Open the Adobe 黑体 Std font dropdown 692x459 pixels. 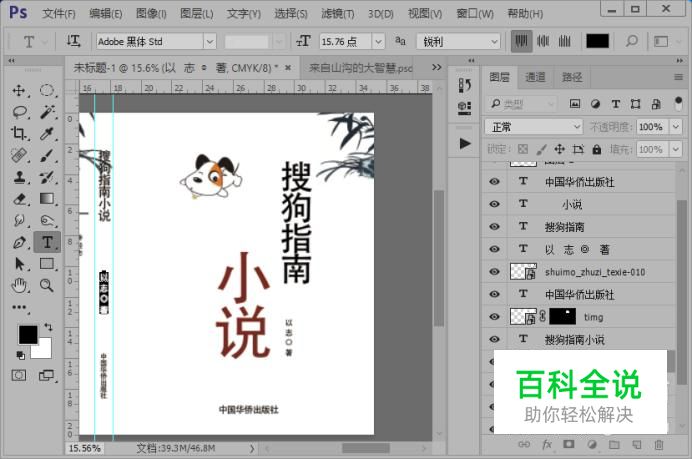click(210, 41)
